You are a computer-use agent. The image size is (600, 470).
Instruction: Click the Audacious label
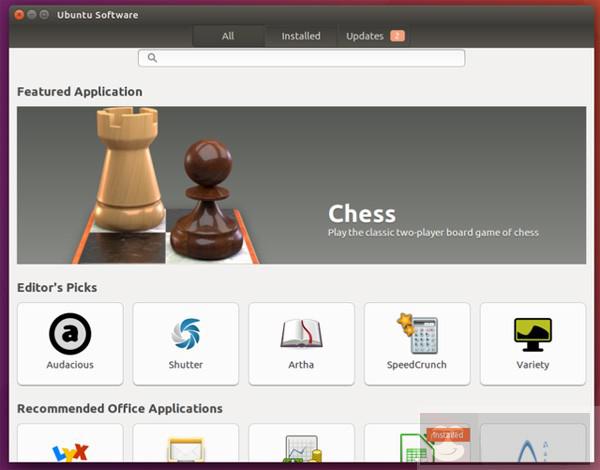click(x=70, y=365)
